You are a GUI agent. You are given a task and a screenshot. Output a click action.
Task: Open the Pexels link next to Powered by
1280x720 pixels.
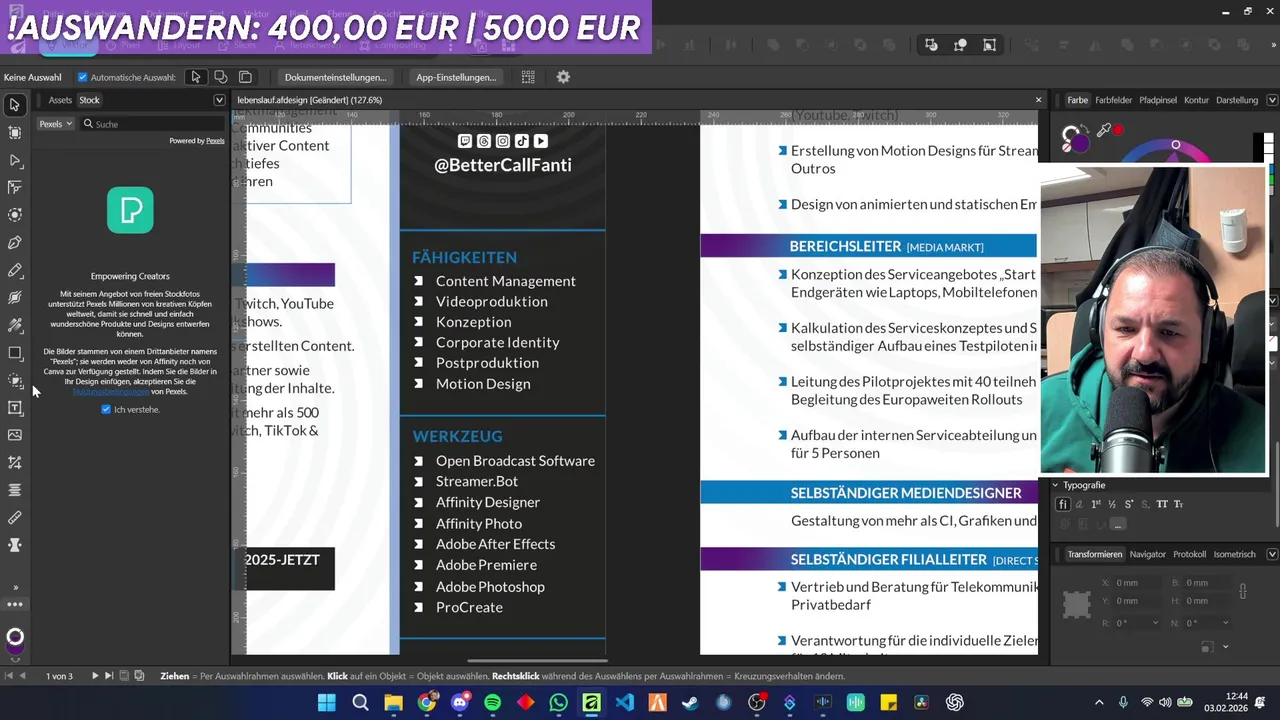click(x=215, y=141)
